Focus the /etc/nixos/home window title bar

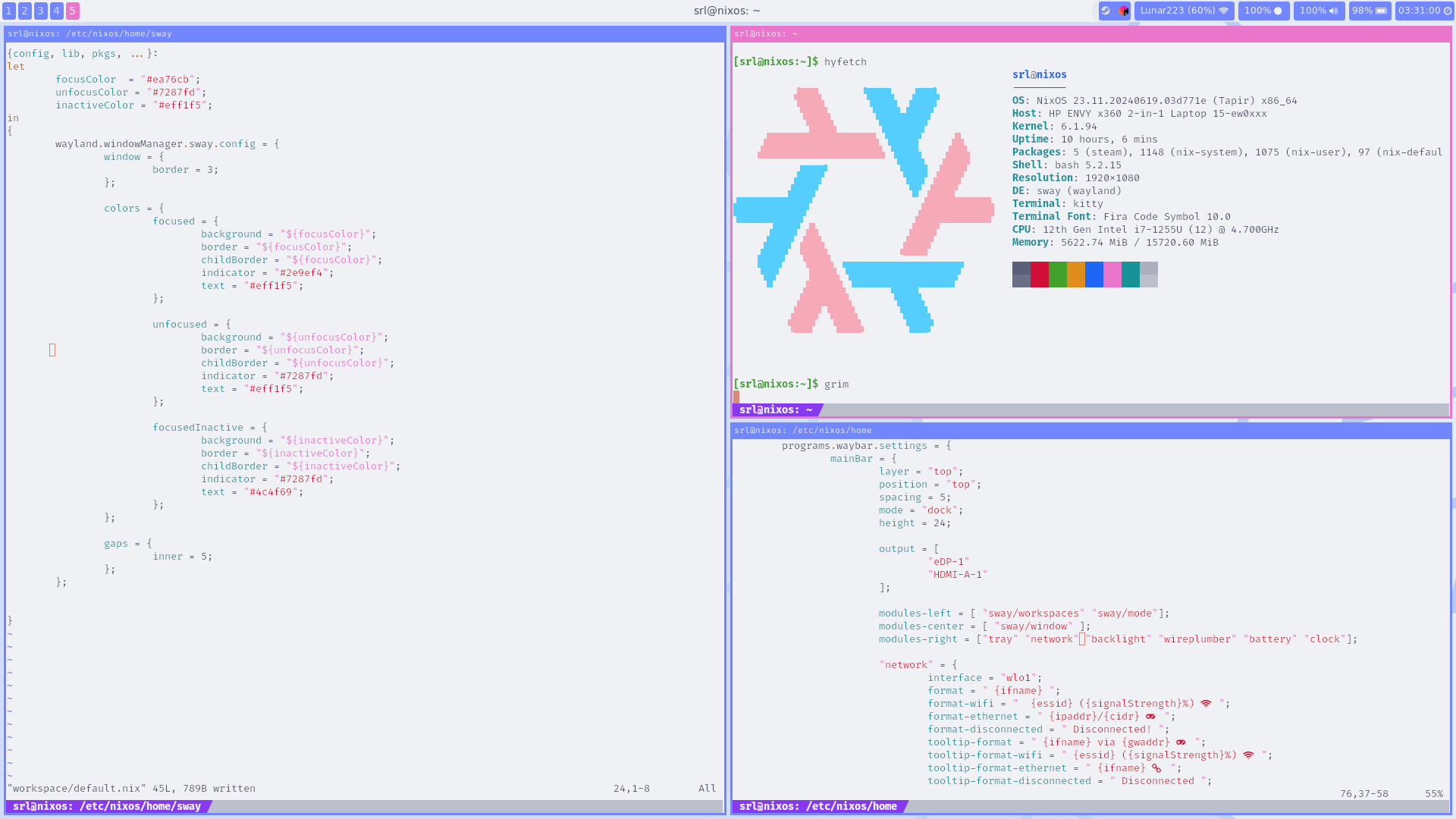click(x=1091, y=430)
